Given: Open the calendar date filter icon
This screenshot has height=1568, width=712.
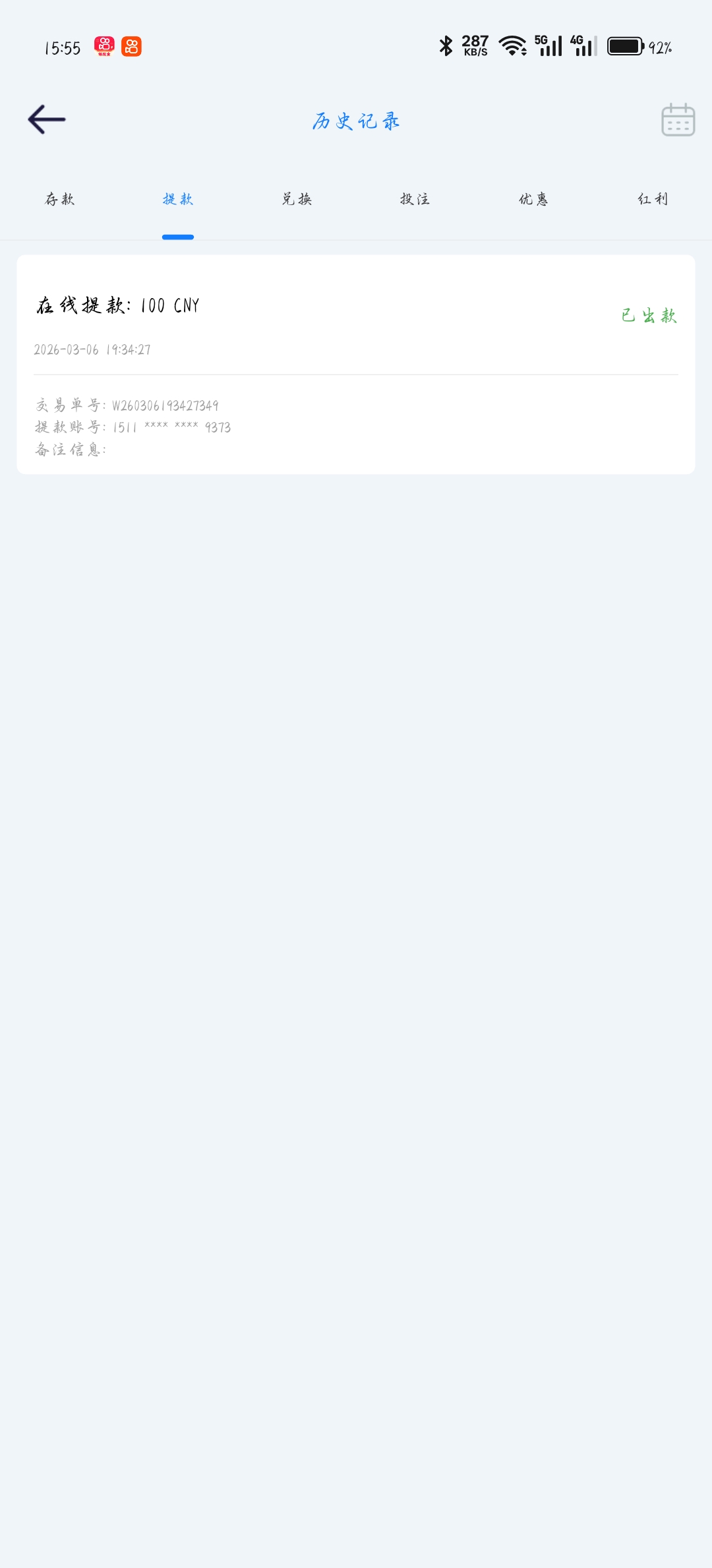Looking at the screenshot, I should point(678,119).
